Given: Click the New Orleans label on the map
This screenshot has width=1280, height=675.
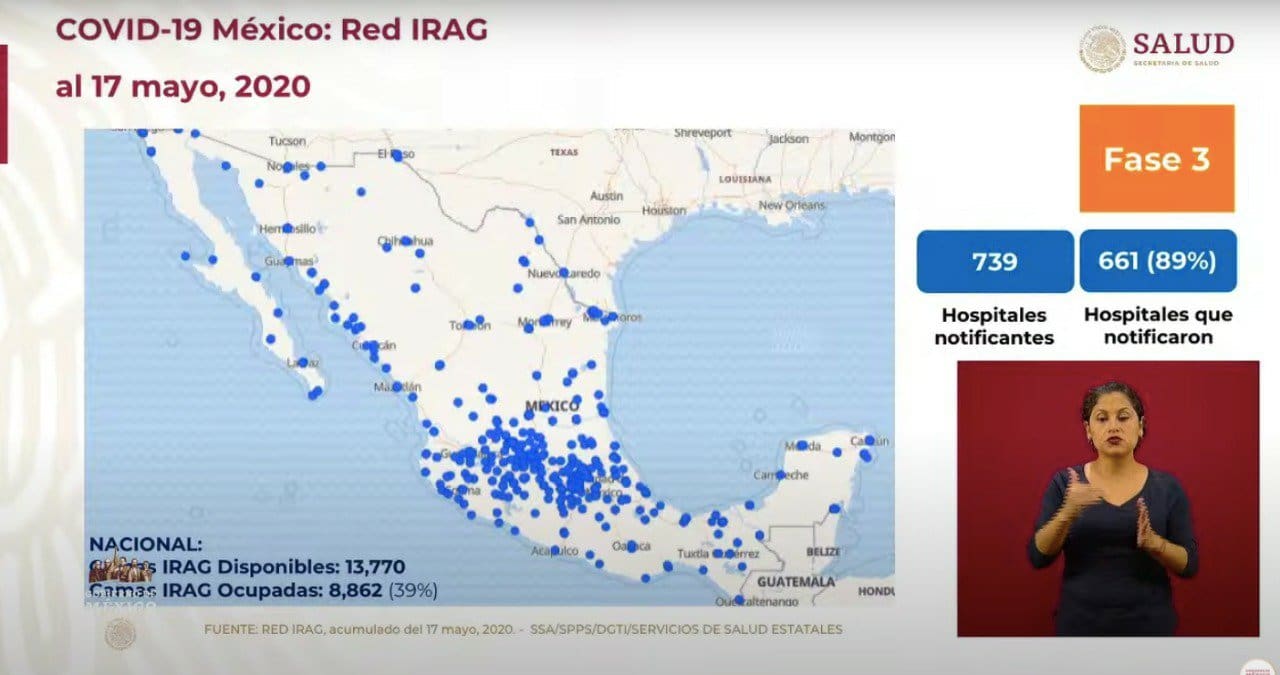Looking at the screenshot, I should (792, 205).
